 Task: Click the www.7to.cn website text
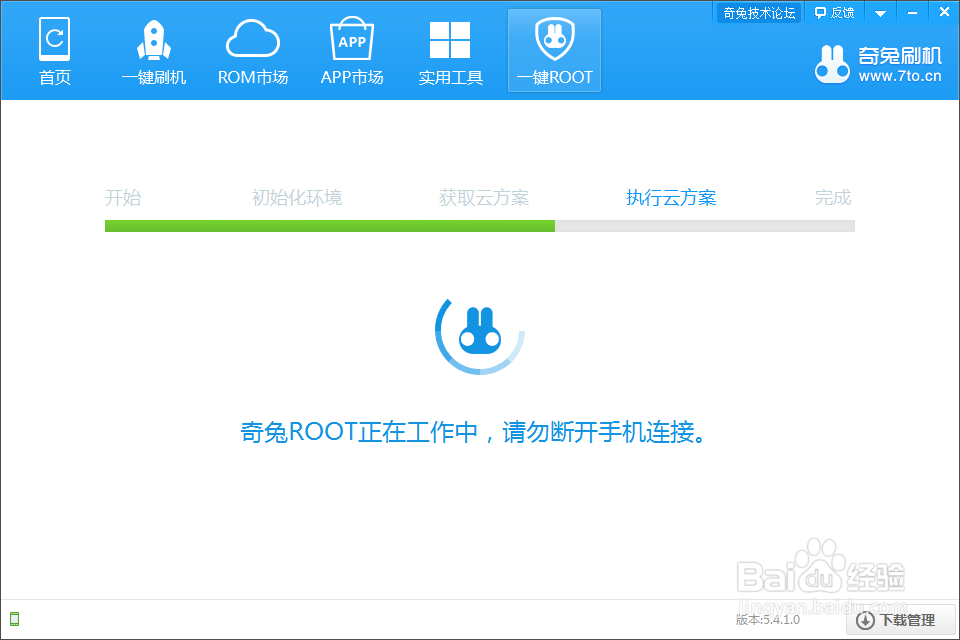pos(899,77)
